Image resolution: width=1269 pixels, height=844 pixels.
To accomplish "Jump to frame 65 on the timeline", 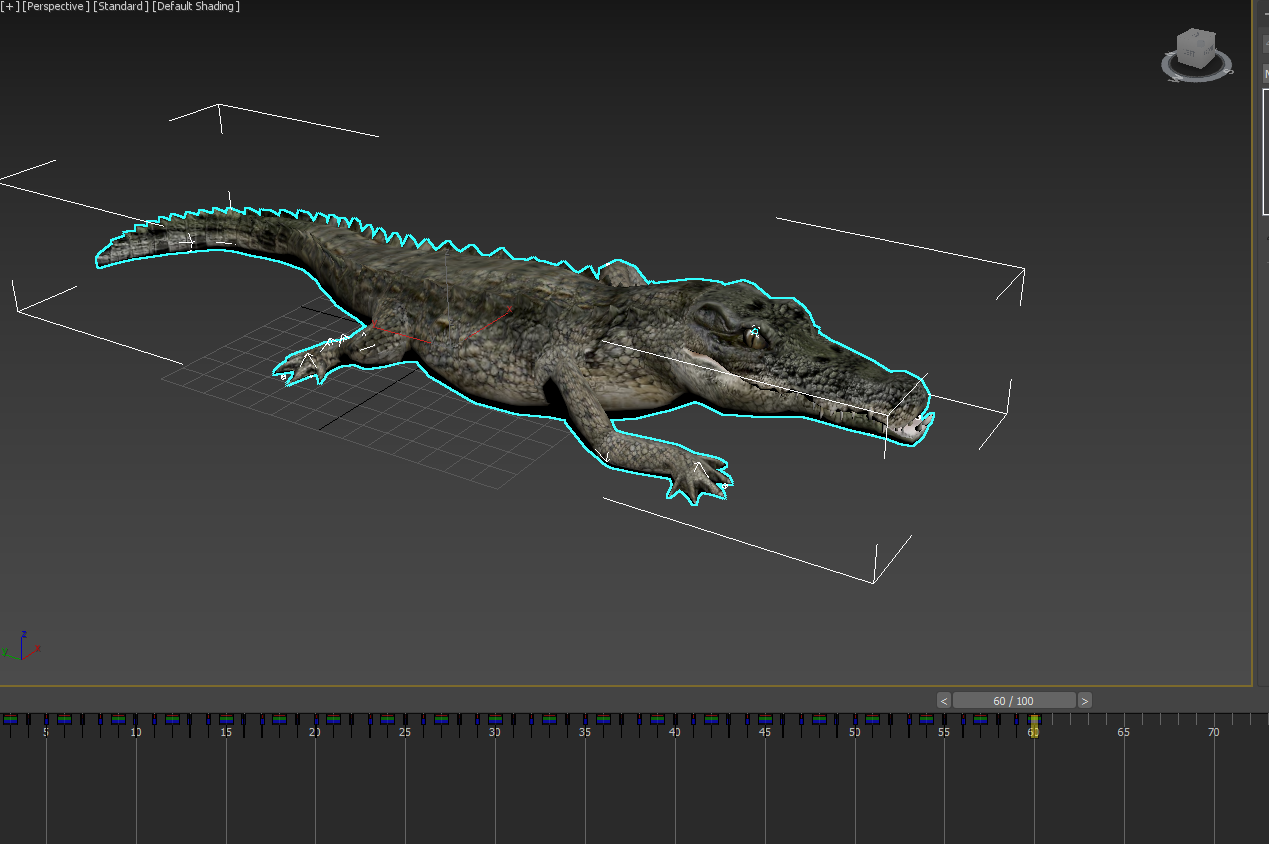I will click(1124, 732).
